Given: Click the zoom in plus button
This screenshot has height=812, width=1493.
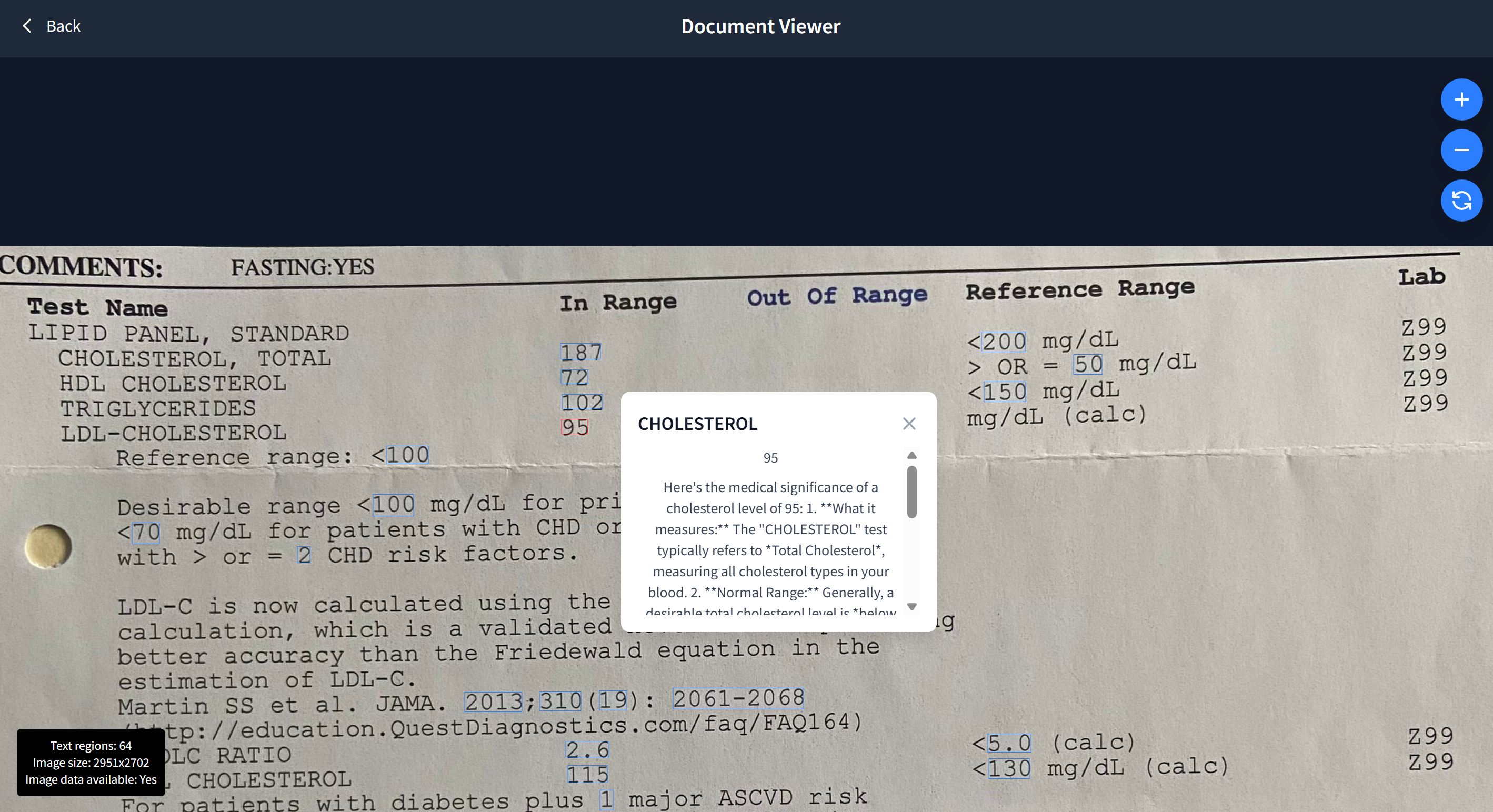Looking at the screenshot, I should tap(1461, 99).
